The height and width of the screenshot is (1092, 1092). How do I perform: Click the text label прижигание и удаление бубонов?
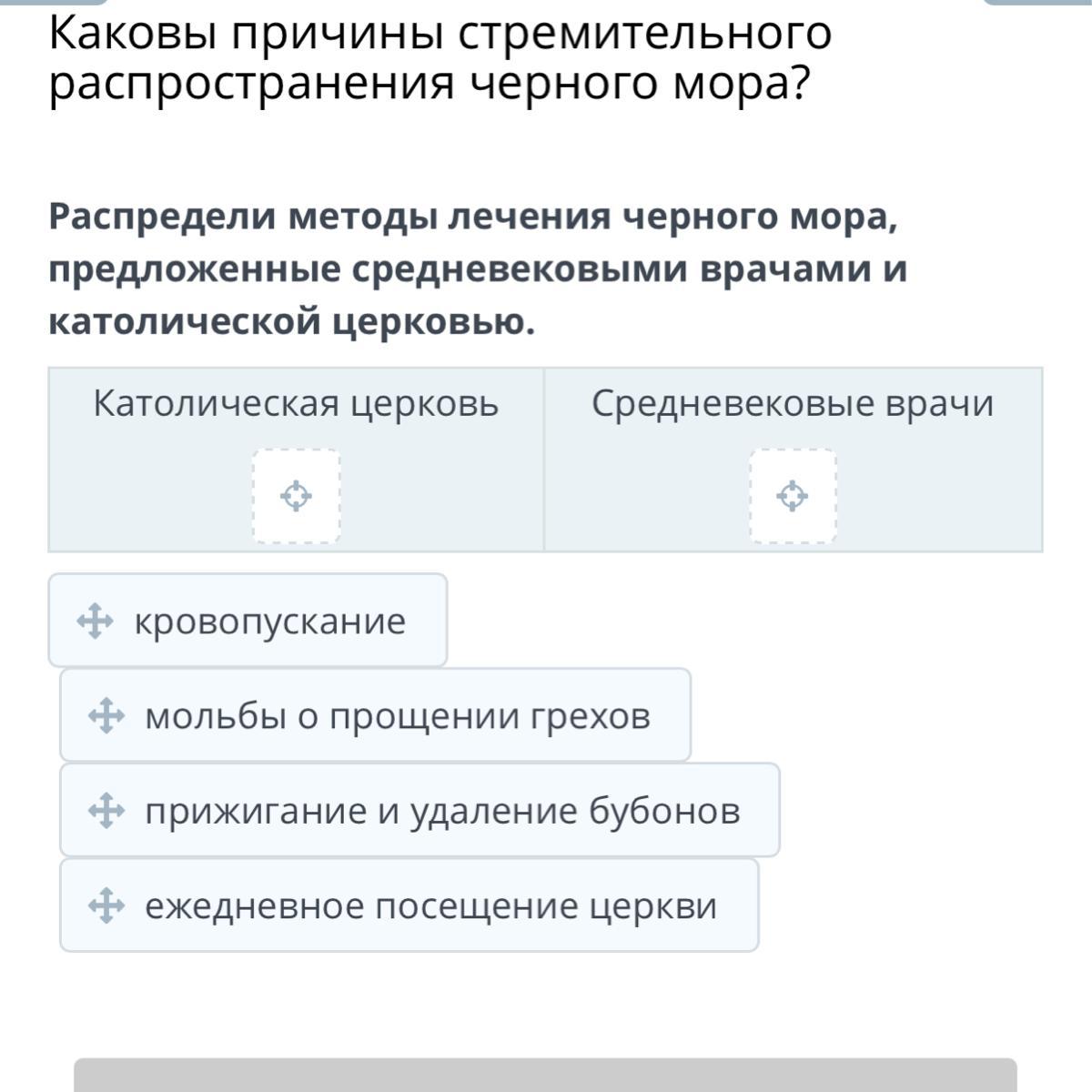pyautogui.click(x=443, y=811)
